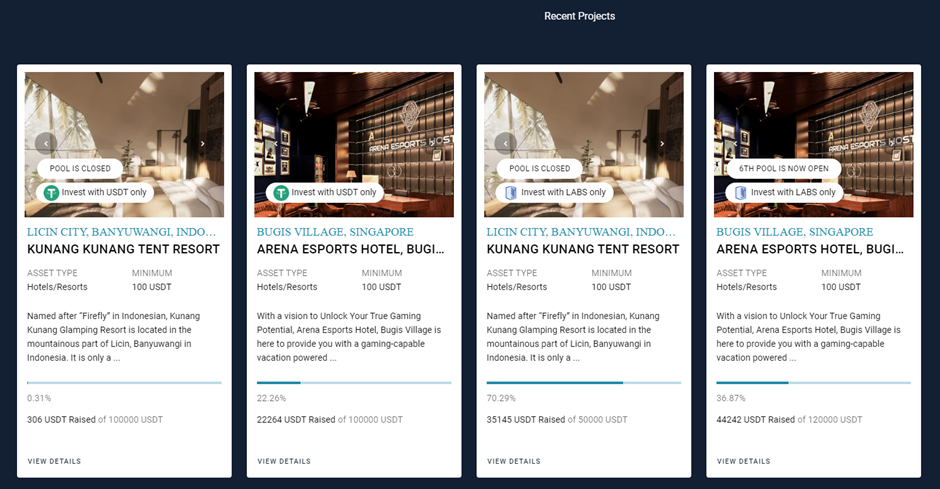This screenshot has width=940, height=489.
Task: Click 'Hotels/Resorts' asset type on the 0.31% card
Action: click(x=57, y=287)
